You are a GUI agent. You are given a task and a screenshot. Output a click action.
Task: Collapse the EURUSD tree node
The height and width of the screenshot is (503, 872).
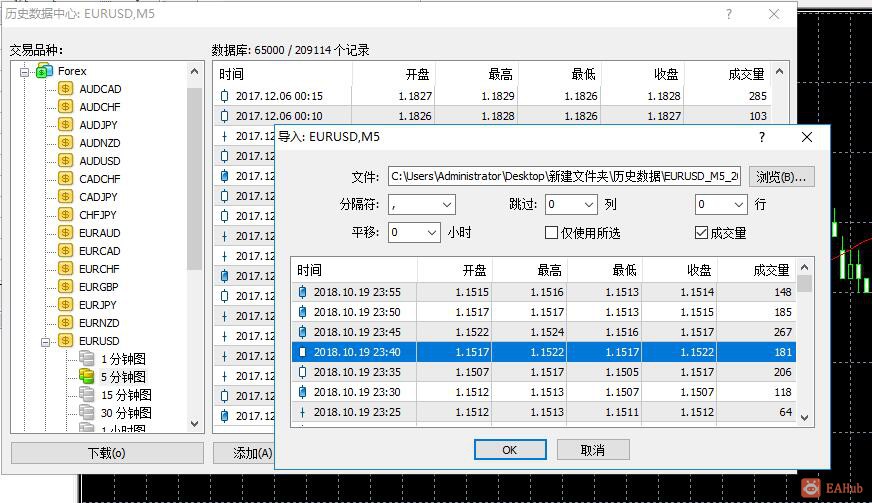coord(46,342)
